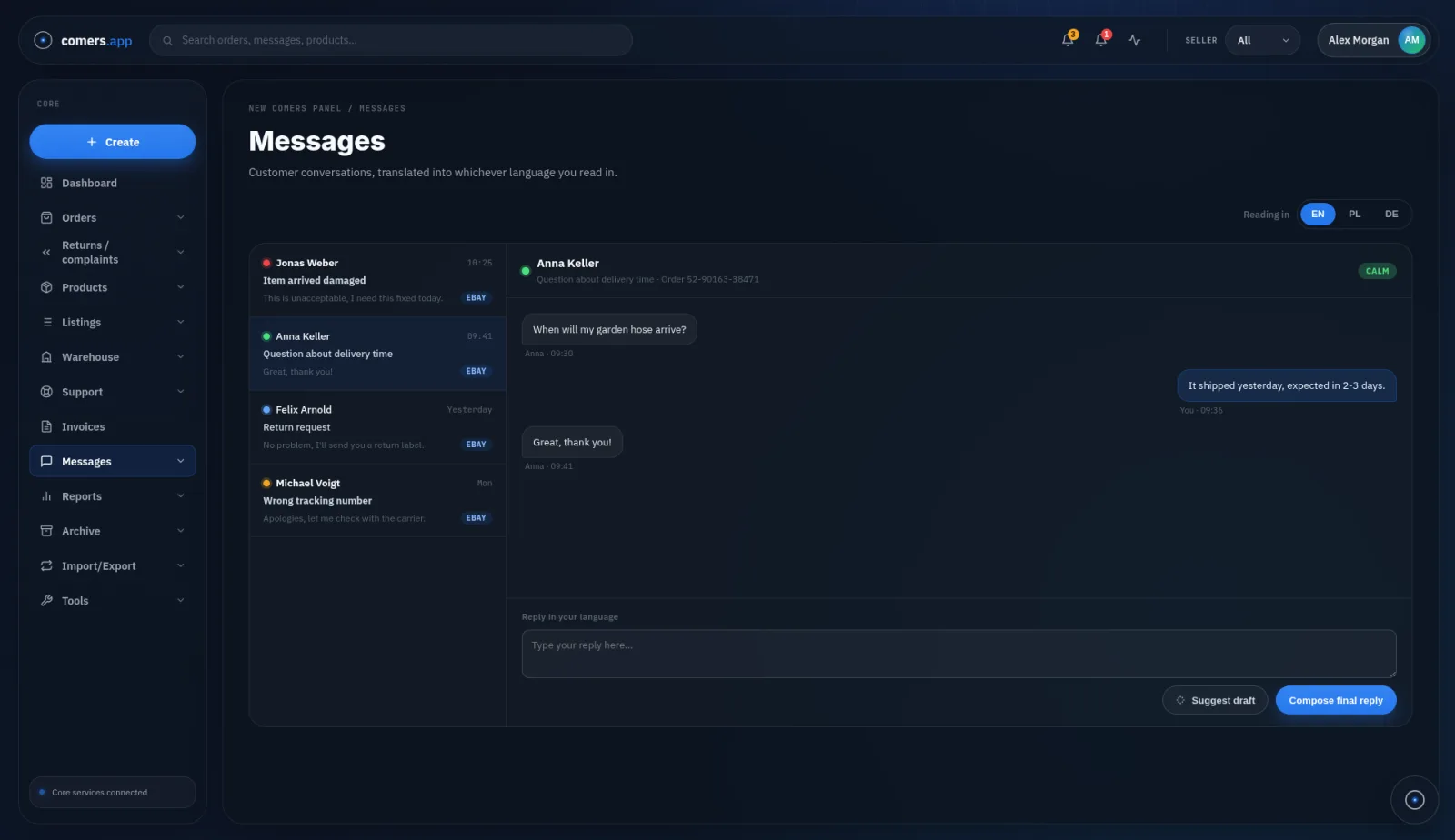Screen dimensions: 1455x840
Task: Click the Dashboard grid icon
Action: (x=46, y=183)
